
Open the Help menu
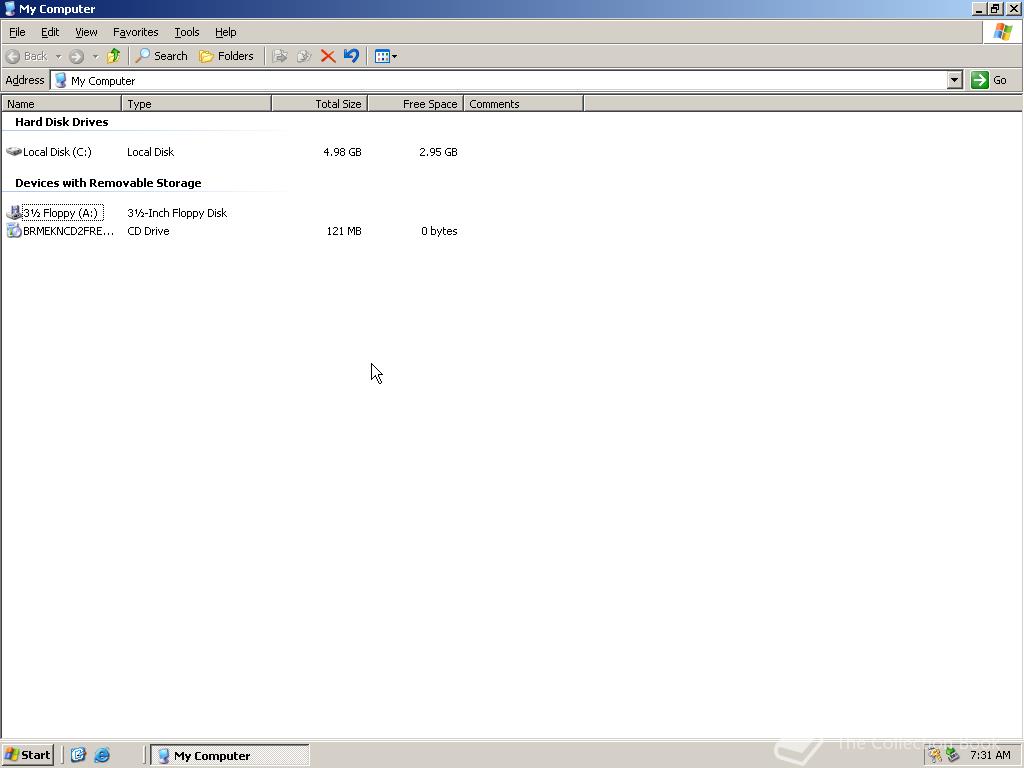(225, 32)
